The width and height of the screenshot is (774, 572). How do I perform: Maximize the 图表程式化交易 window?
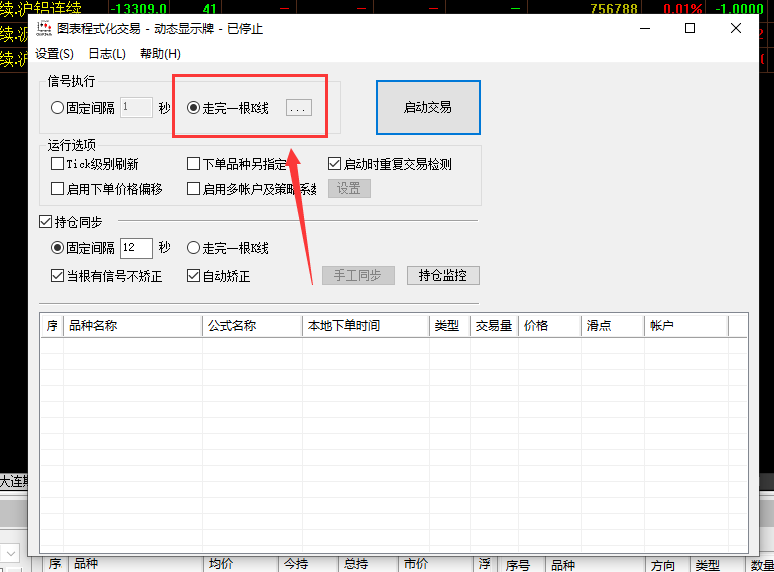coord(690,28)
